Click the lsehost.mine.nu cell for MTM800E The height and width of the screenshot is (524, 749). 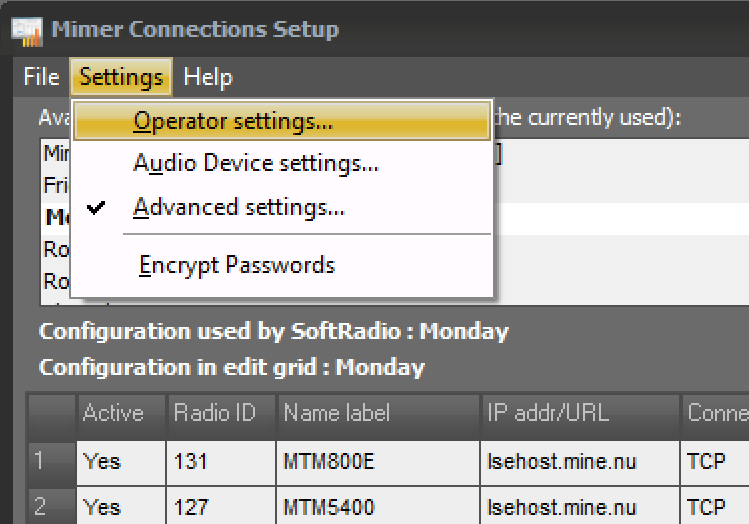pos(580,462)
